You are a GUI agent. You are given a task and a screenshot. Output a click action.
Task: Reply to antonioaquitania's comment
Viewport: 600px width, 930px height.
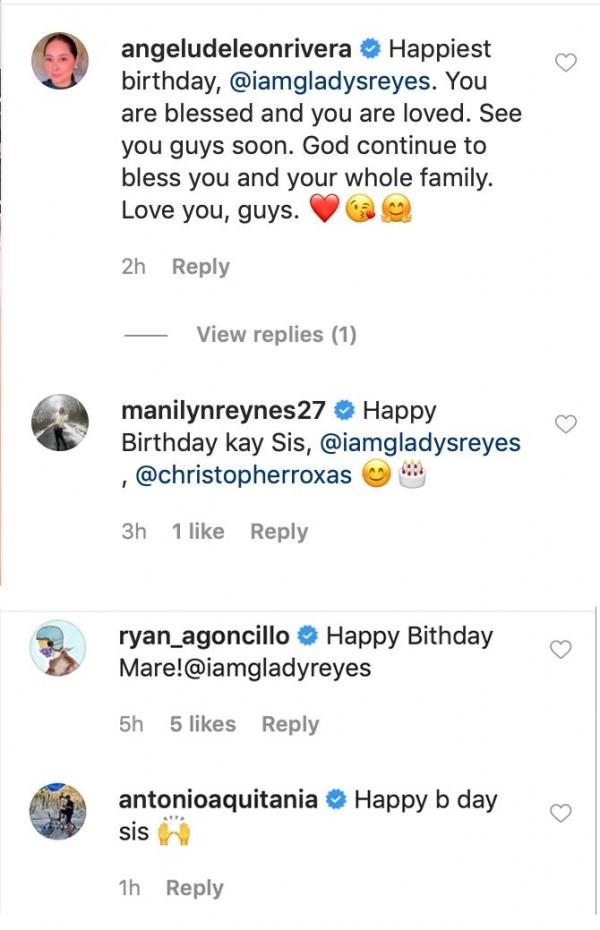click(194, 888)
